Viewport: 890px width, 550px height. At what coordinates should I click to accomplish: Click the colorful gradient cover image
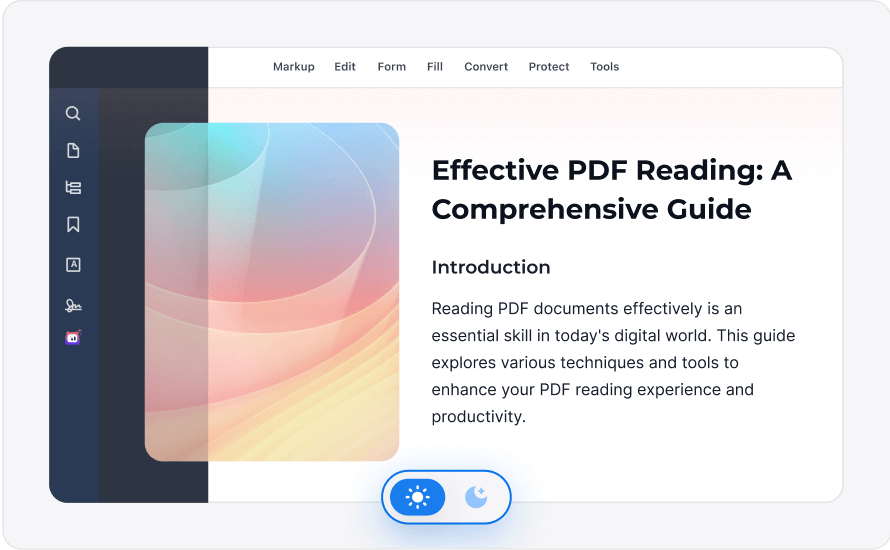[272, 292]
